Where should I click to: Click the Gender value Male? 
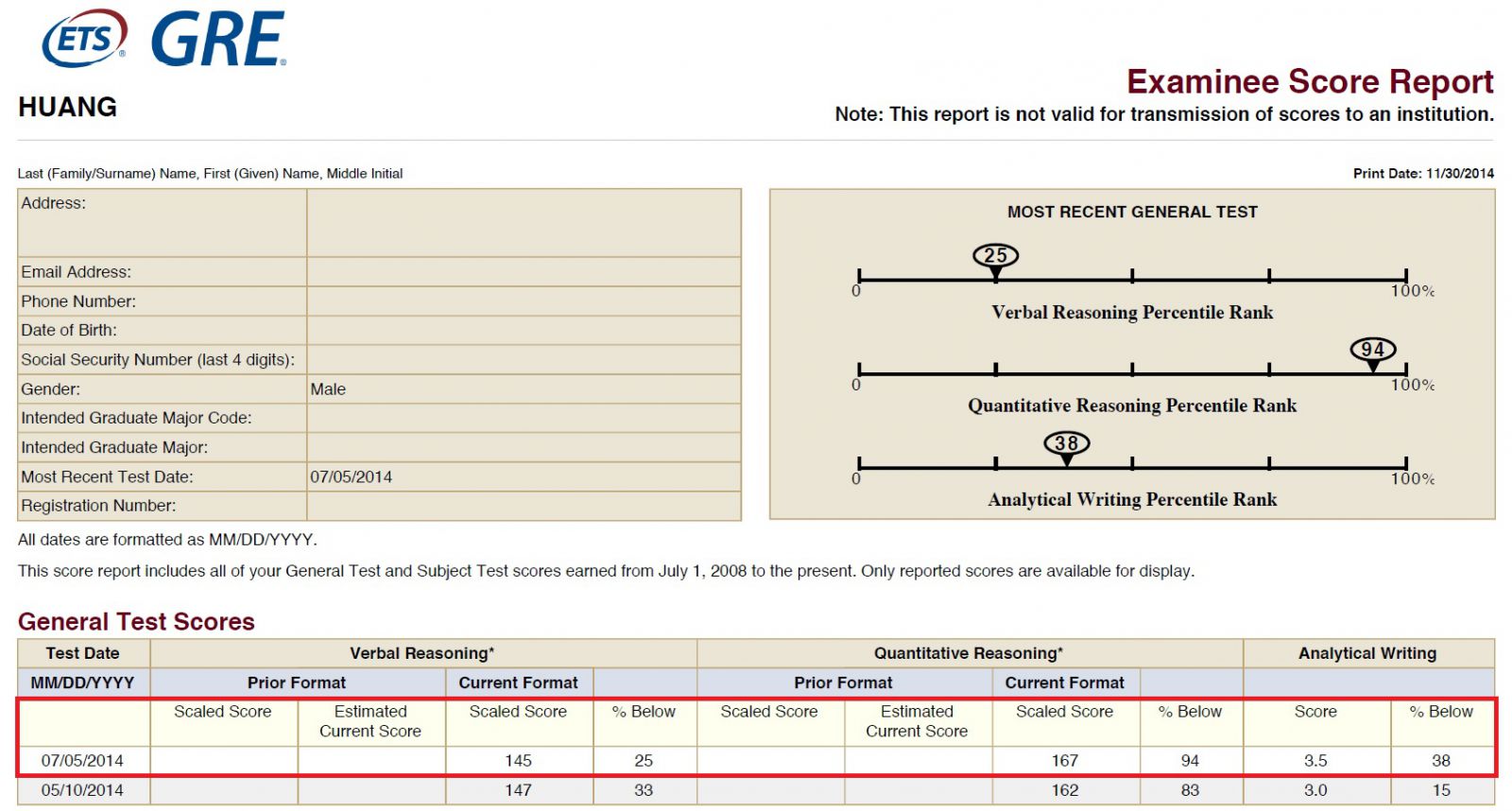click(x=328, y=389)
